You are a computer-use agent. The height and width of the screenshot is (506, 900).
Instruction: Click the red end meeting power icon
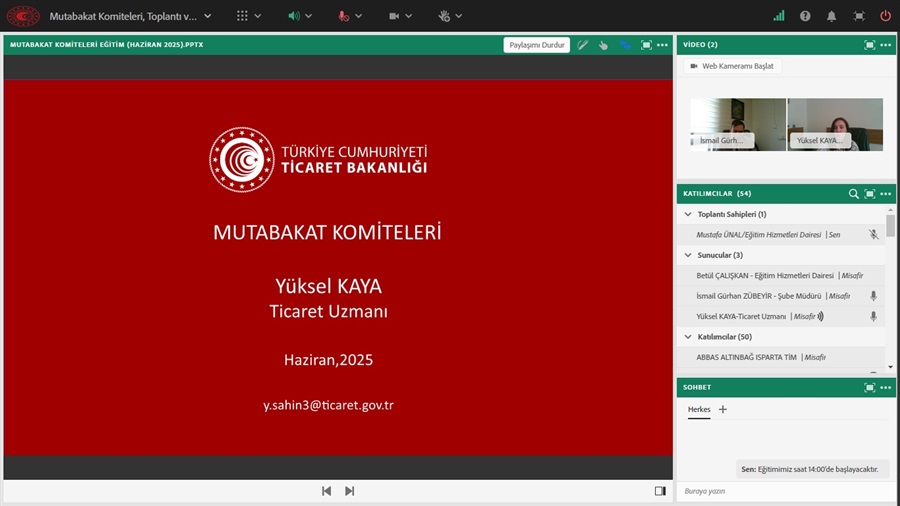(885, 16)
